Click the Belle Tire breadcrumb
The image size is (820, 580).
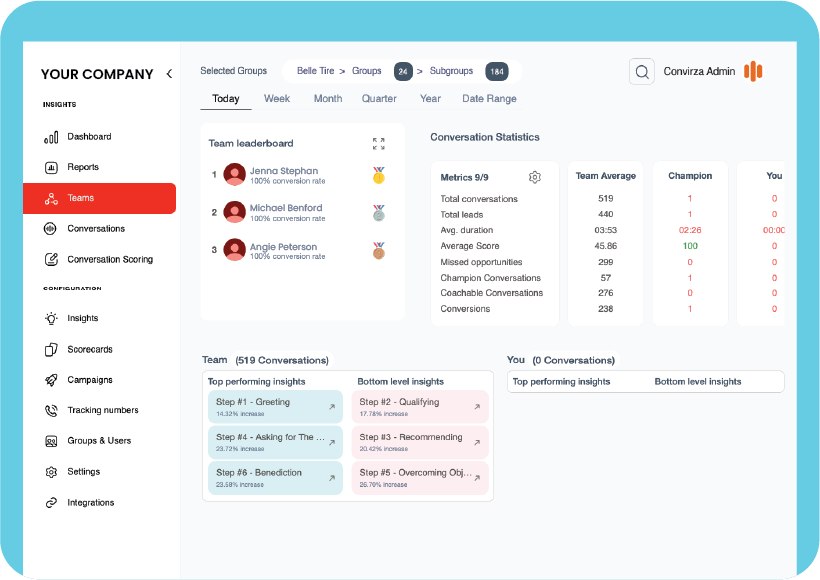click(315, 71)
